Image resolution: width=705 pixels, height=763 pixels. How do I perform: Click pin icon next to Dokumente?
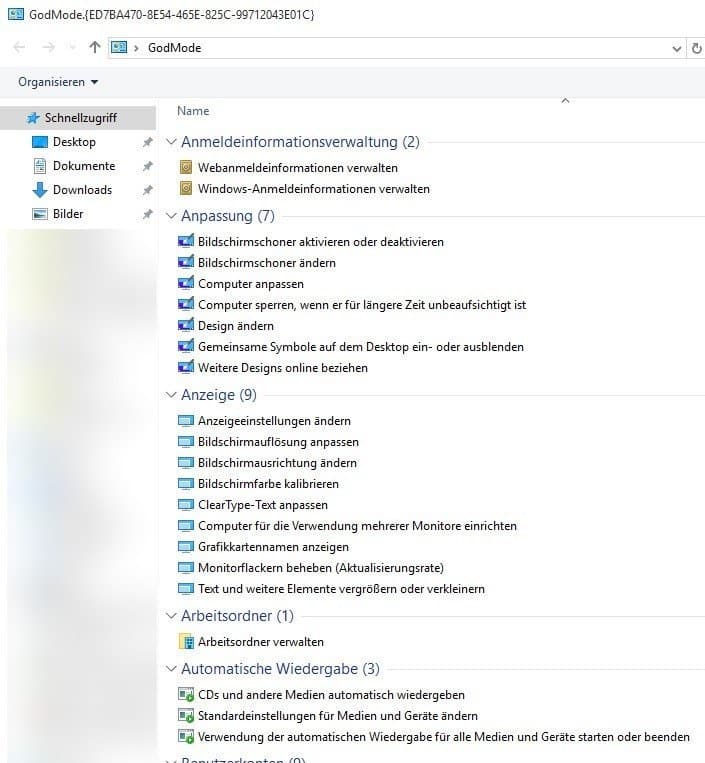[x=147, y=166]
